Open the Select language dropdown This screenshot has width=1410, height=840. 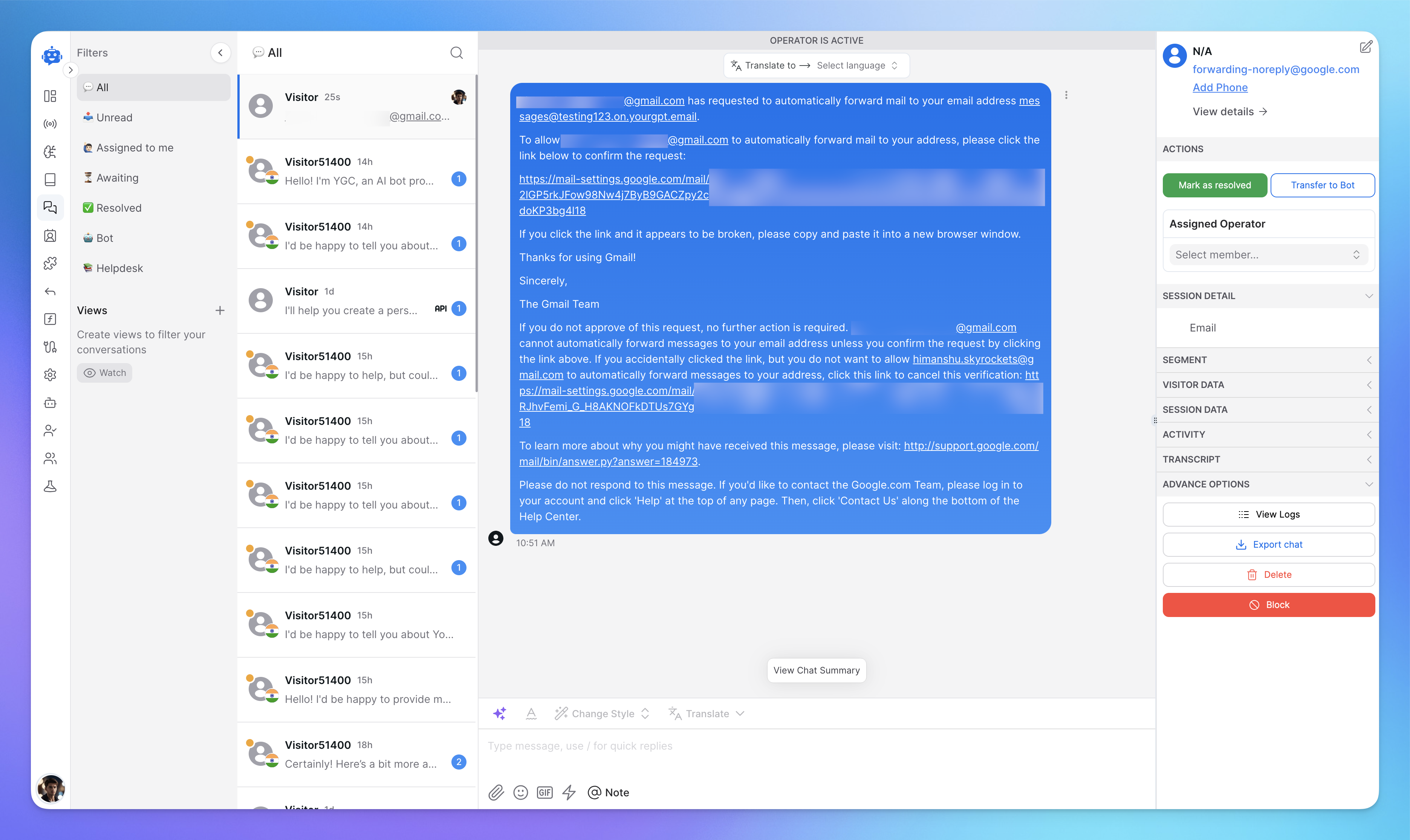click(x=857, y=66)
